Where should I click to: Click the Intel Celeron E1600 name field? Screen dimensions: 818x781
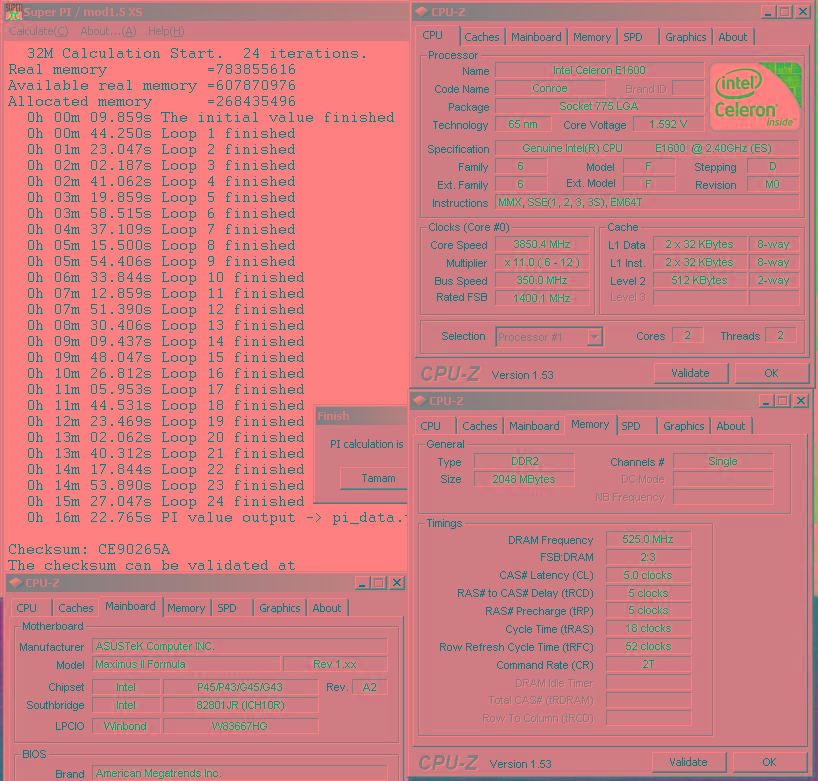click(599, 70)
